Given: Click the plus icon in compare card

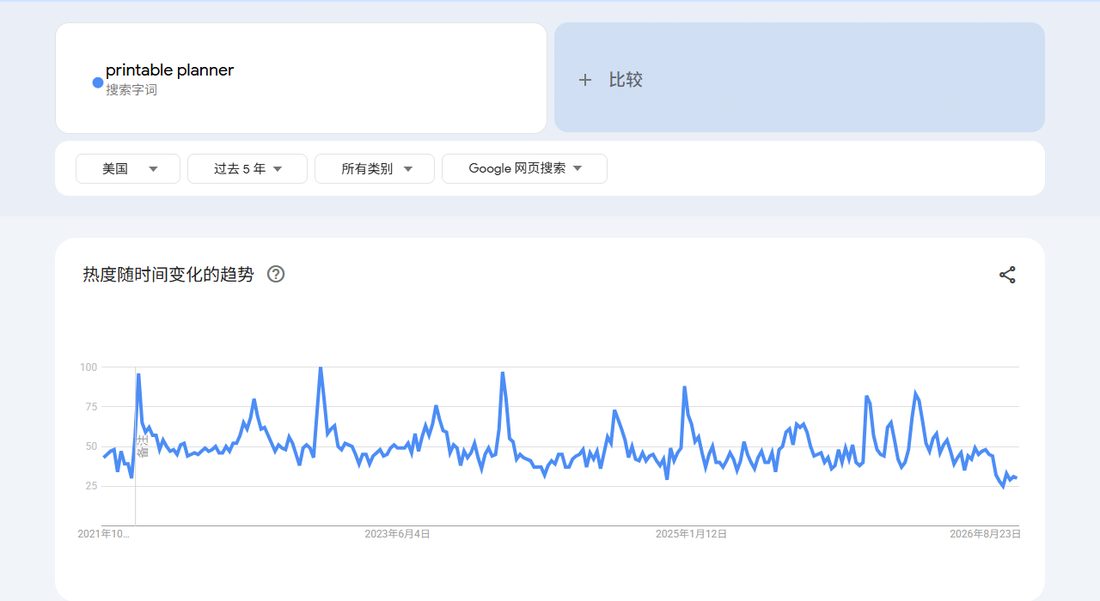Looking at the screenshot, I should pos(585,80).
